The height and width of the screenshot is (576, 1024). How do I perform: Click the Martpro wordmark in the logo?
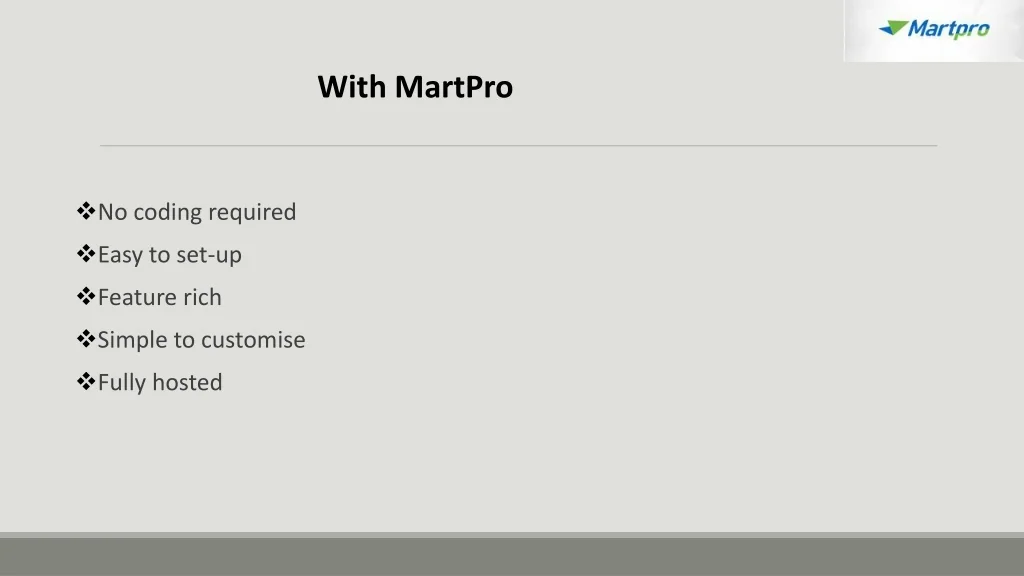(949, 29)
